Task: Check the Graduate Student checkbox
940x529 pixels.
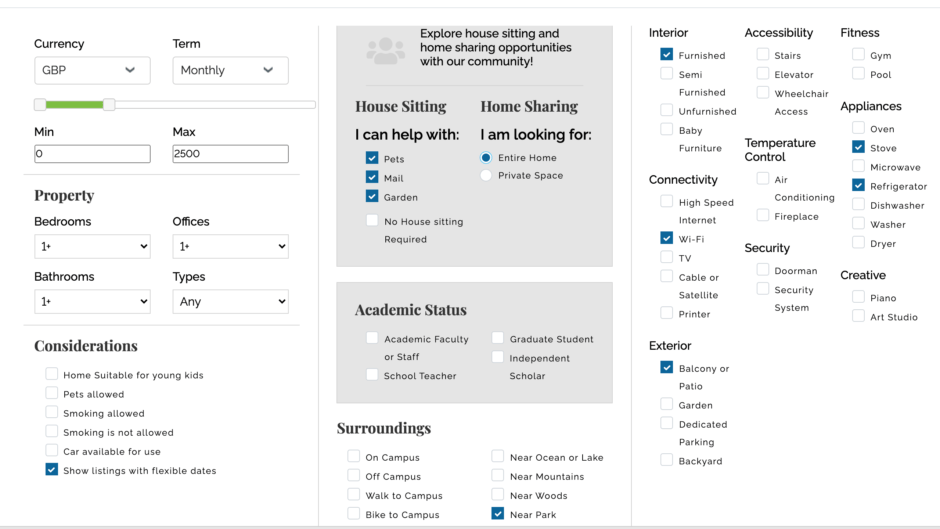Action: (x=497, y=338)
